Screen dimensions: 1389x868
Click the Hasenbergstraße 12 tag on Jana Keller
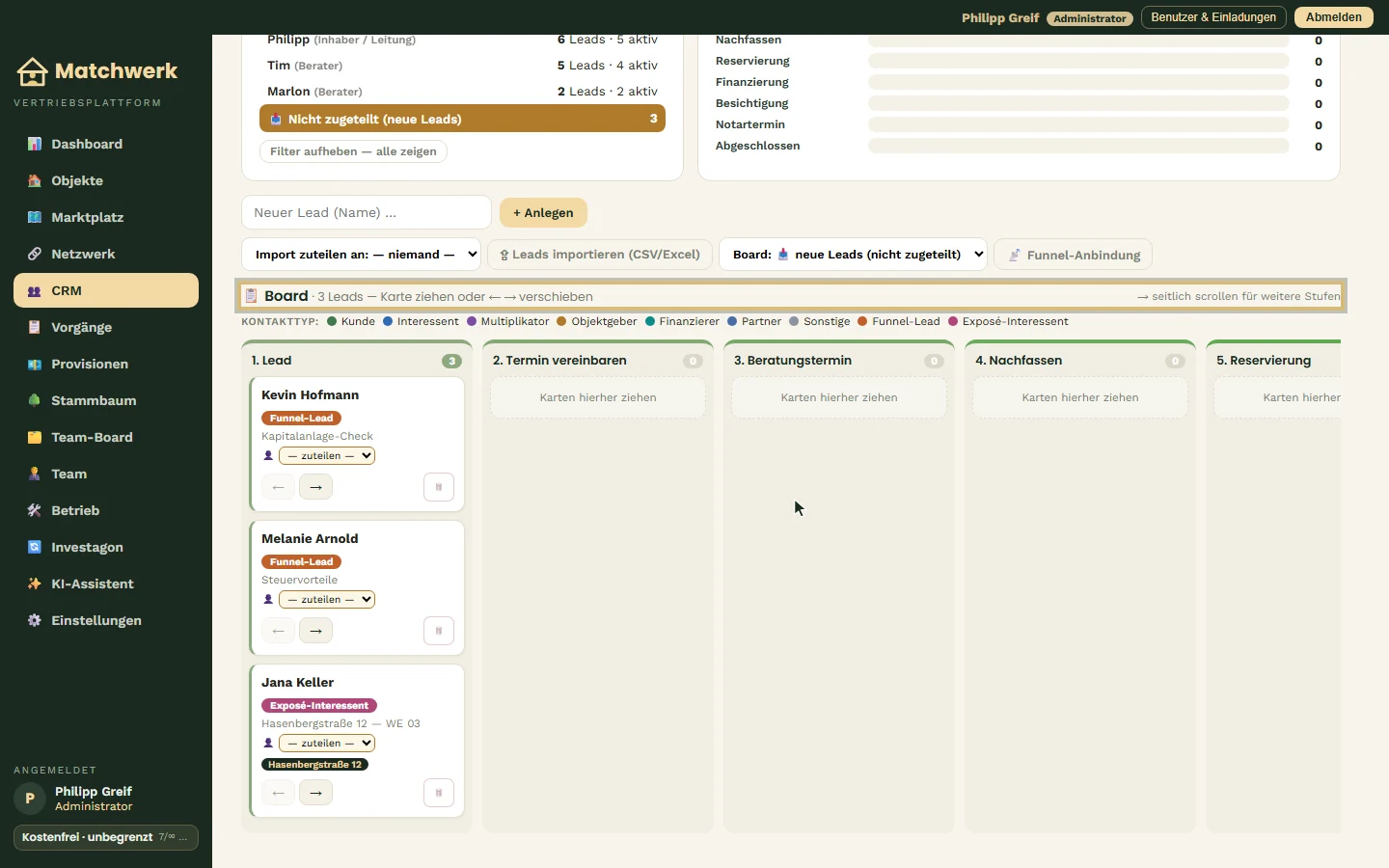315,765
